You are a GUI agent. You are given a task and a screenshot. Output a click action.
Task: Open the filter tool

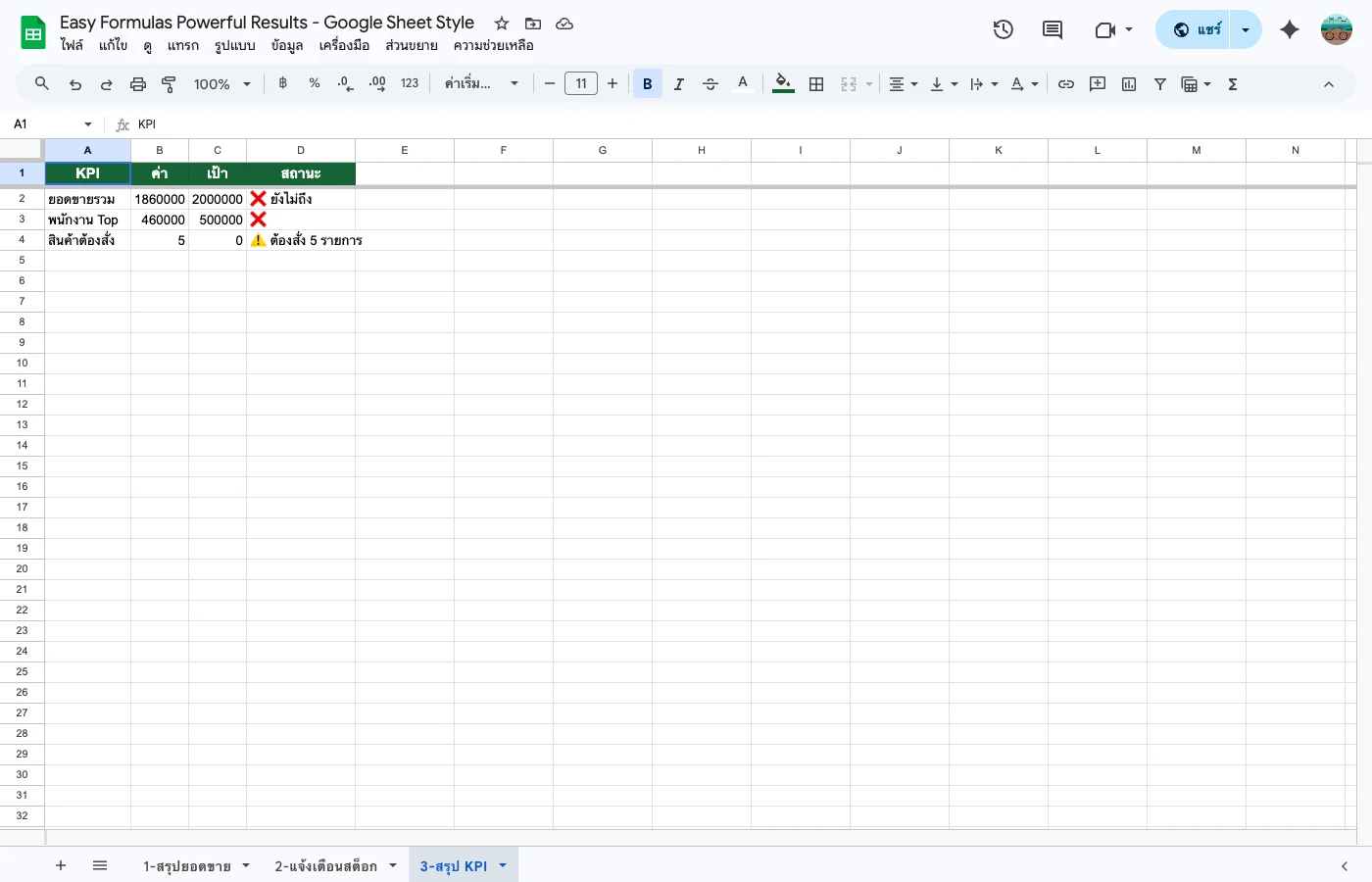(1160, 83)
